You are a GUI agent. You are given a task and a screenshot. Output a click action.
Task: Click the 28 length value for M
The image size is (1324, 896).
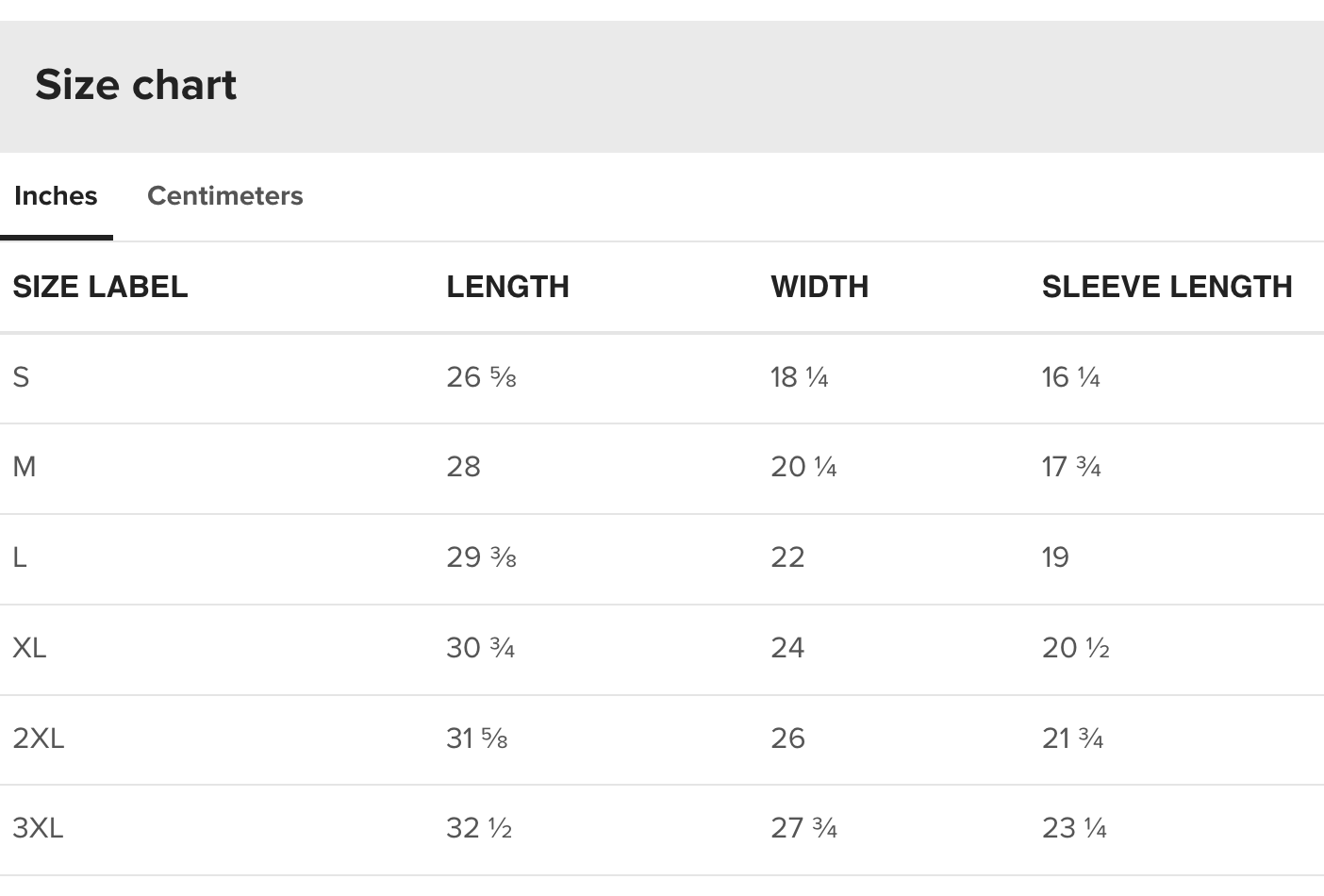(463, 467)
